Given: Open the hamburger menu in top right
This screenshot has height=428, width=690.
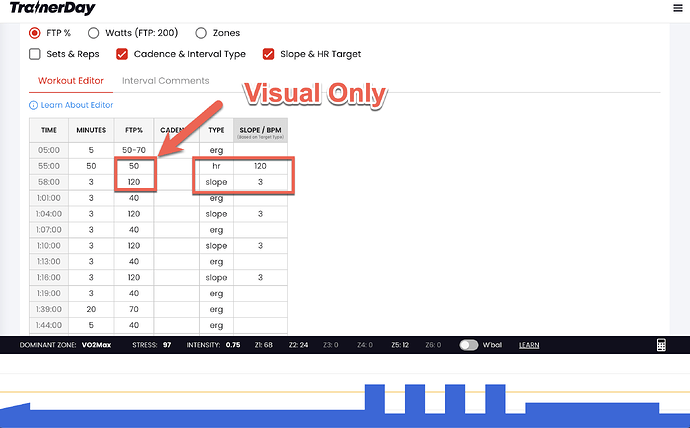Looking at the screenshot, I should (679, 8).
